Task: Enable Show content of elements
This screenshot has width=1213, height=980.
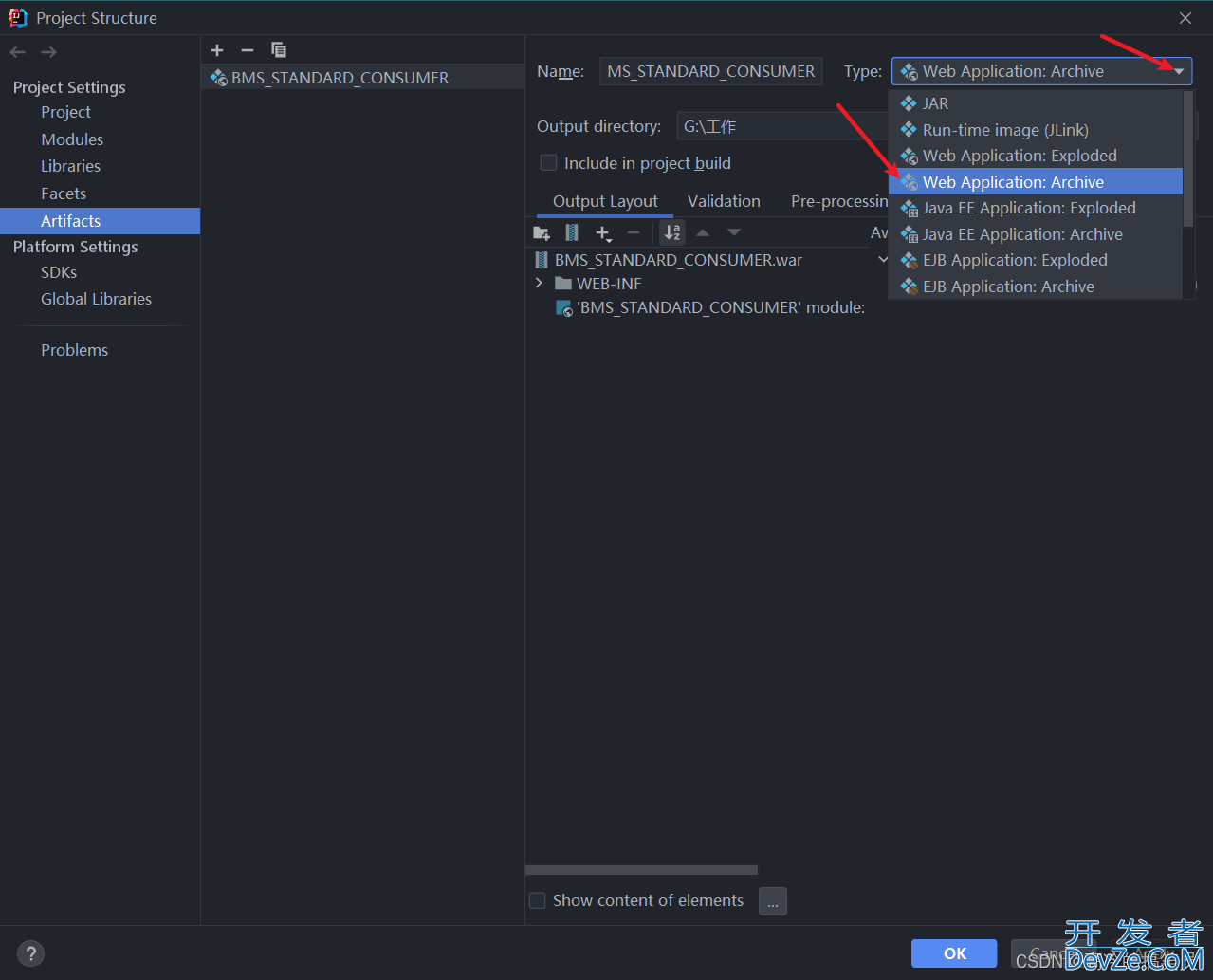Action: (537, 900)
